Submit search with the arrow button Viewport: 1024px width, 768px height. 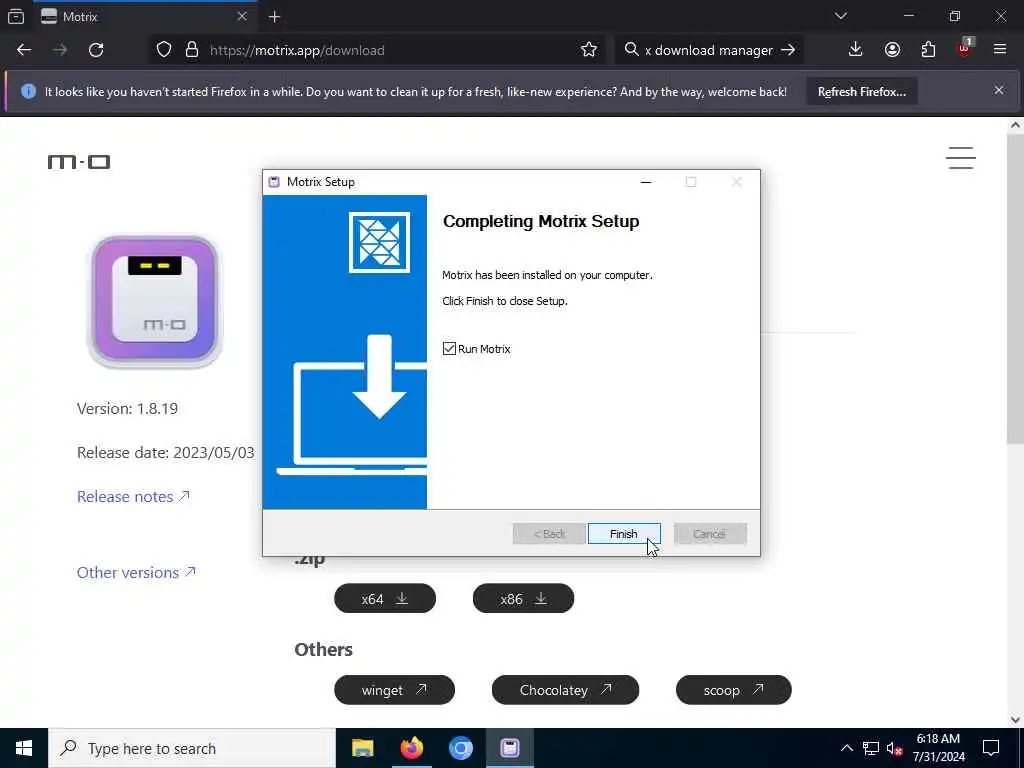click(x=788, y=50)
